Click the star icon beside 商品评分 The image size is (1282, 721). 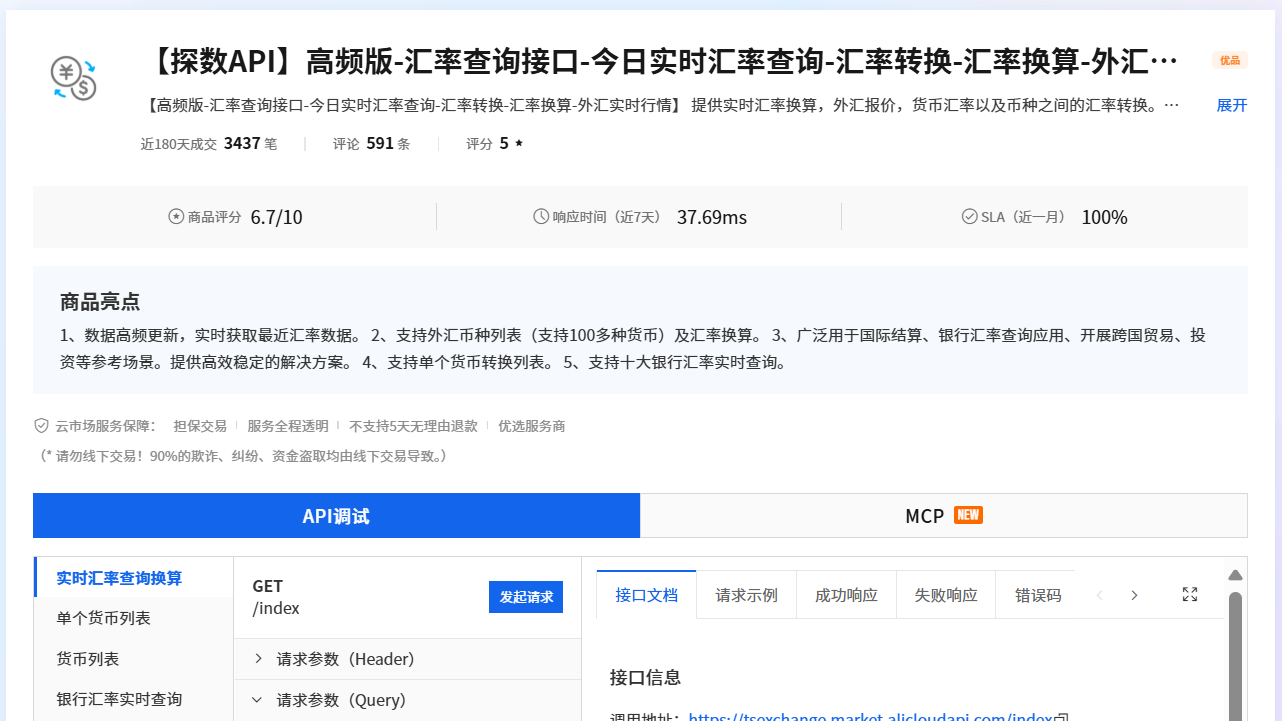[x=175, y=214]
